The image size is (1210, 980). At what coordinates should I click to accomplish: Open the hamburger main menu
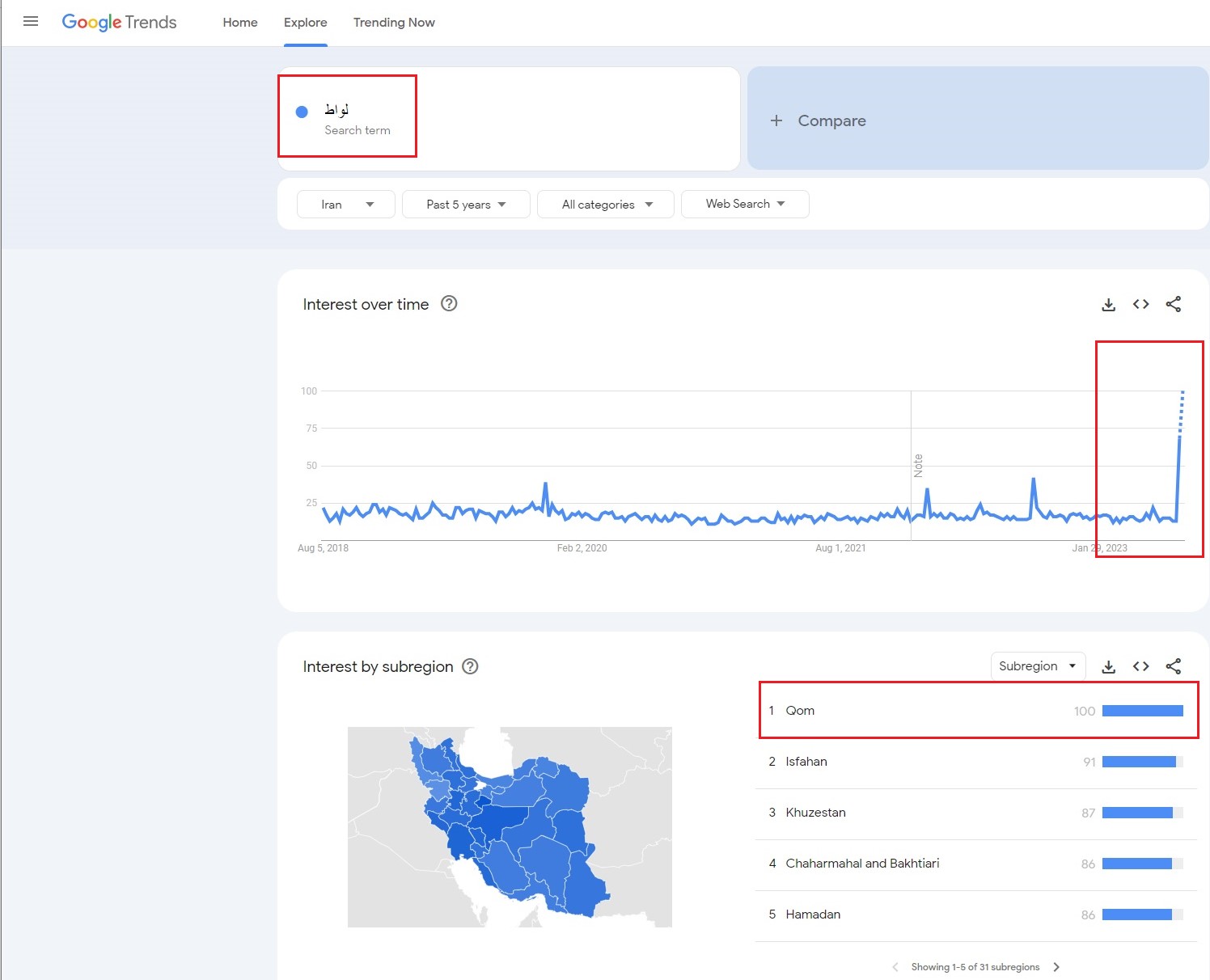31,22
